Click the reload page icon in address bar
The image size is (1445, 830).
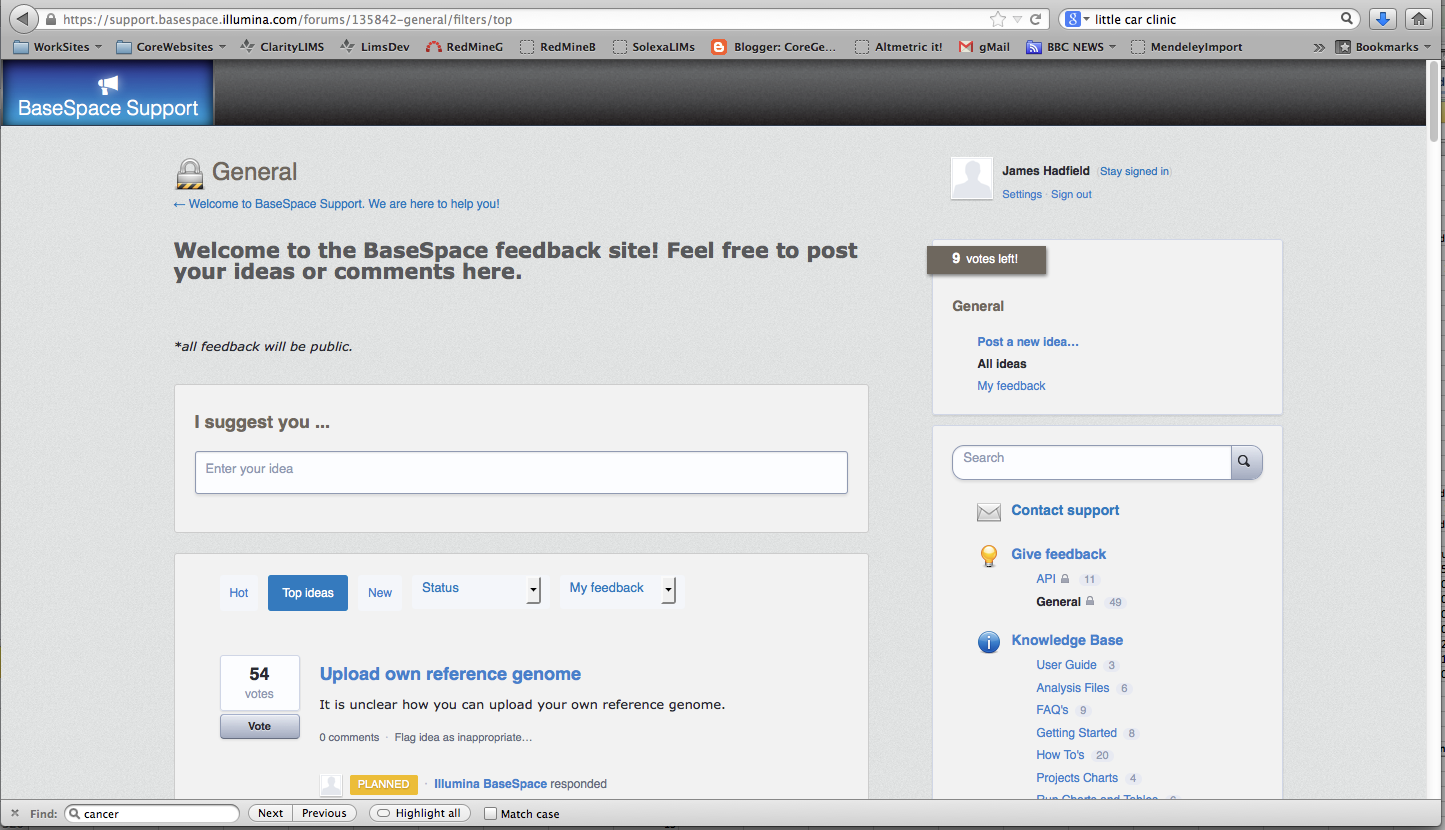pyautogui.click(x=1035, y=19)
